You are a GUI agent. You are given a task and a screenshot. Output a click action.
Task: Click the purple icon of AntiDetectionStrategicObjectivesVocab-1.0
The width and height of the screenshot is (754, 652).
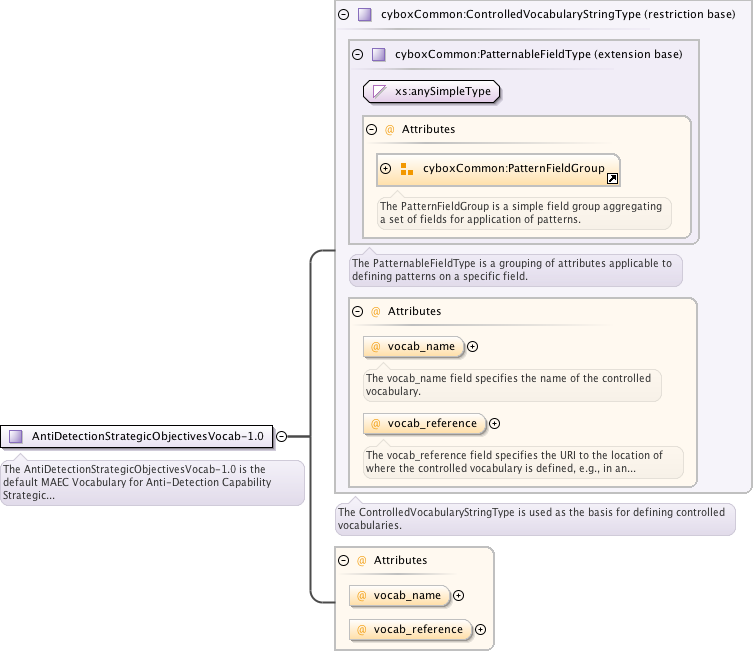[x=16, y=436]
